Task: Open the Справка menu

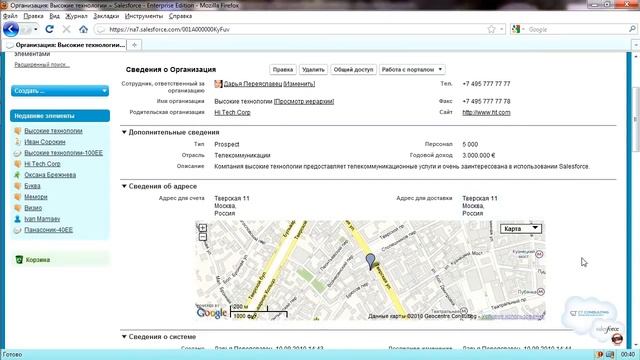Action: (180, 16)
